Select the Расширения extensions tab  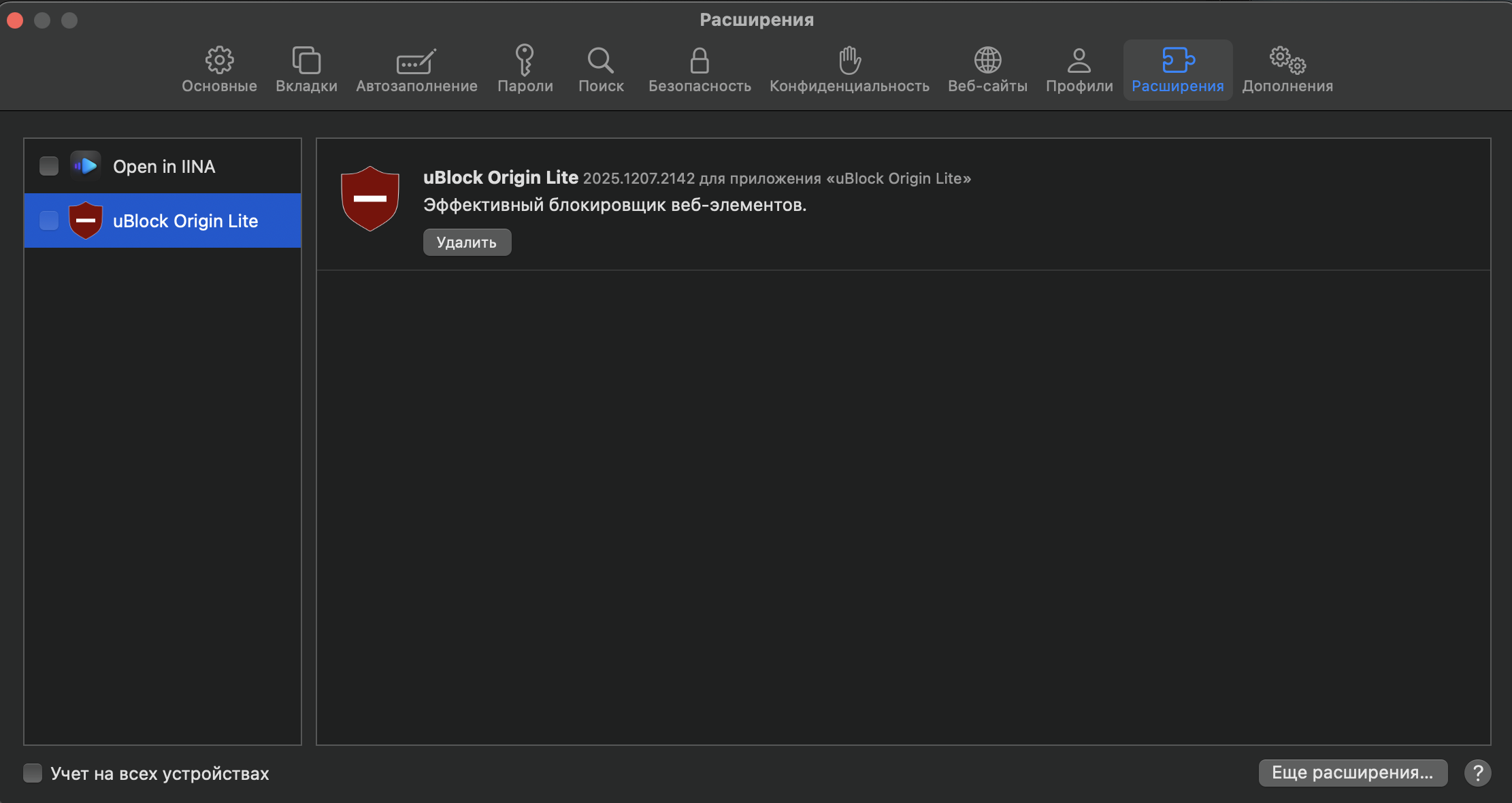[x=1177, y=70]
